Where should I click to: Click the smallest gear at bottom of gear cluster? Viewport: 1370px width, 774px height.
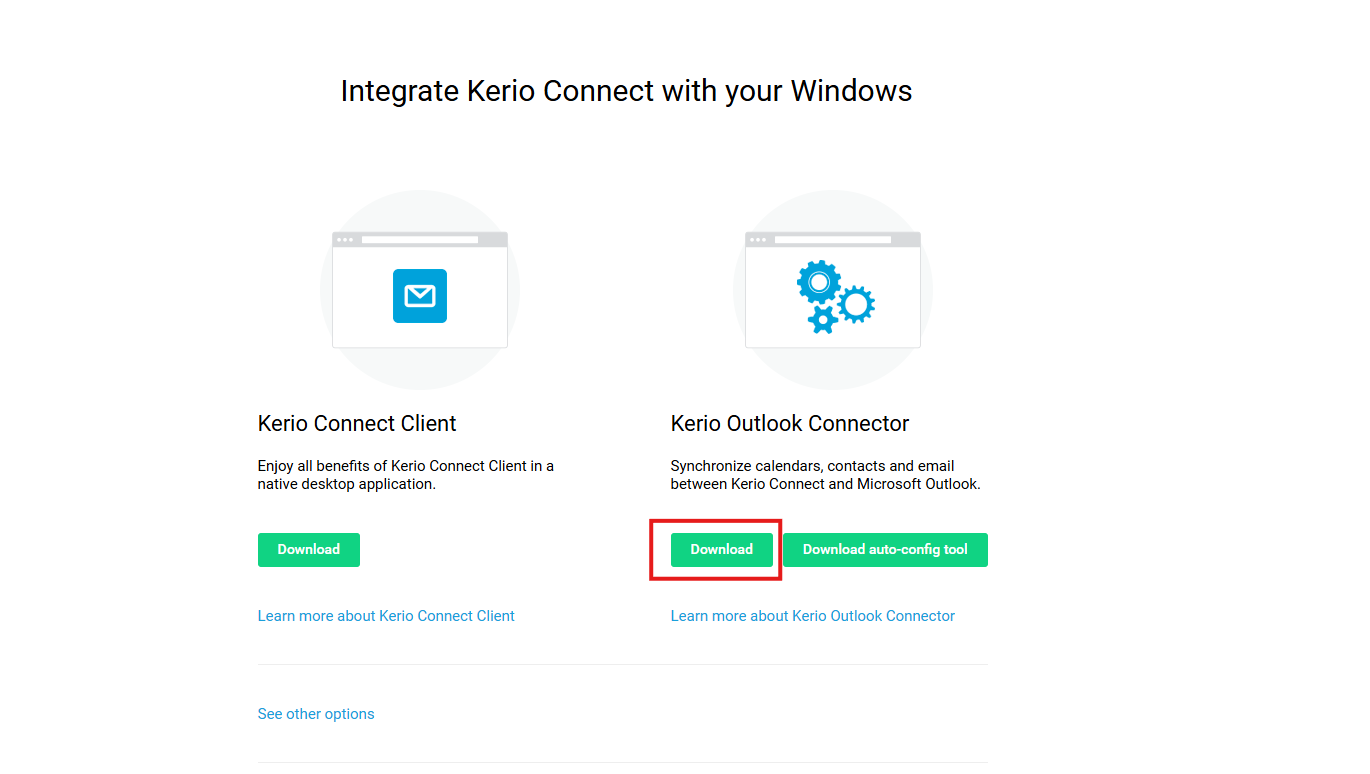(822, 320)
